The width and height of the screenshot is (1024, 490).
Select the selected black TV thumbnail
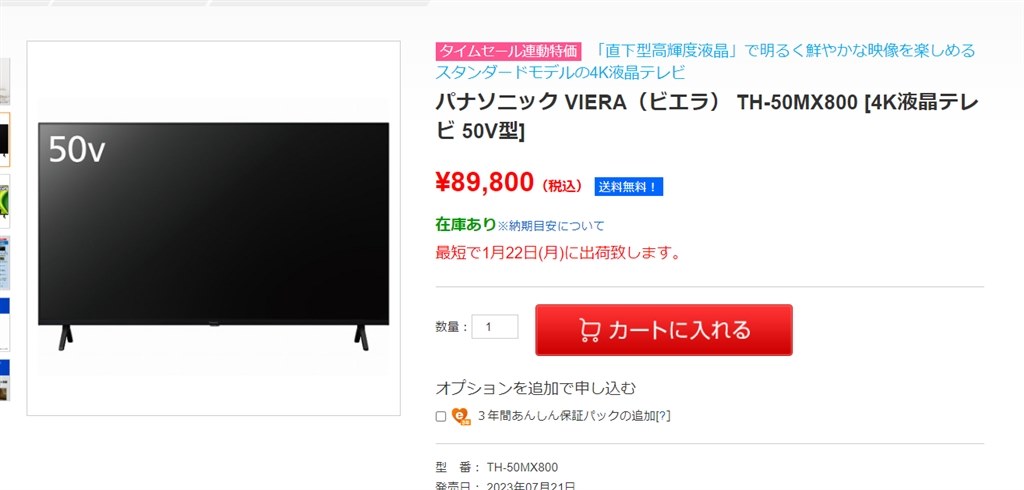click(5, 139)
